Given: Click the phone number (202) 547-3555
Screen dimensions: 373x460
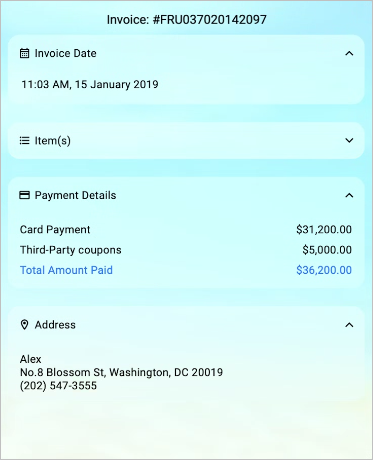Looking at the screenshot, I should click(x=58, y=386).
